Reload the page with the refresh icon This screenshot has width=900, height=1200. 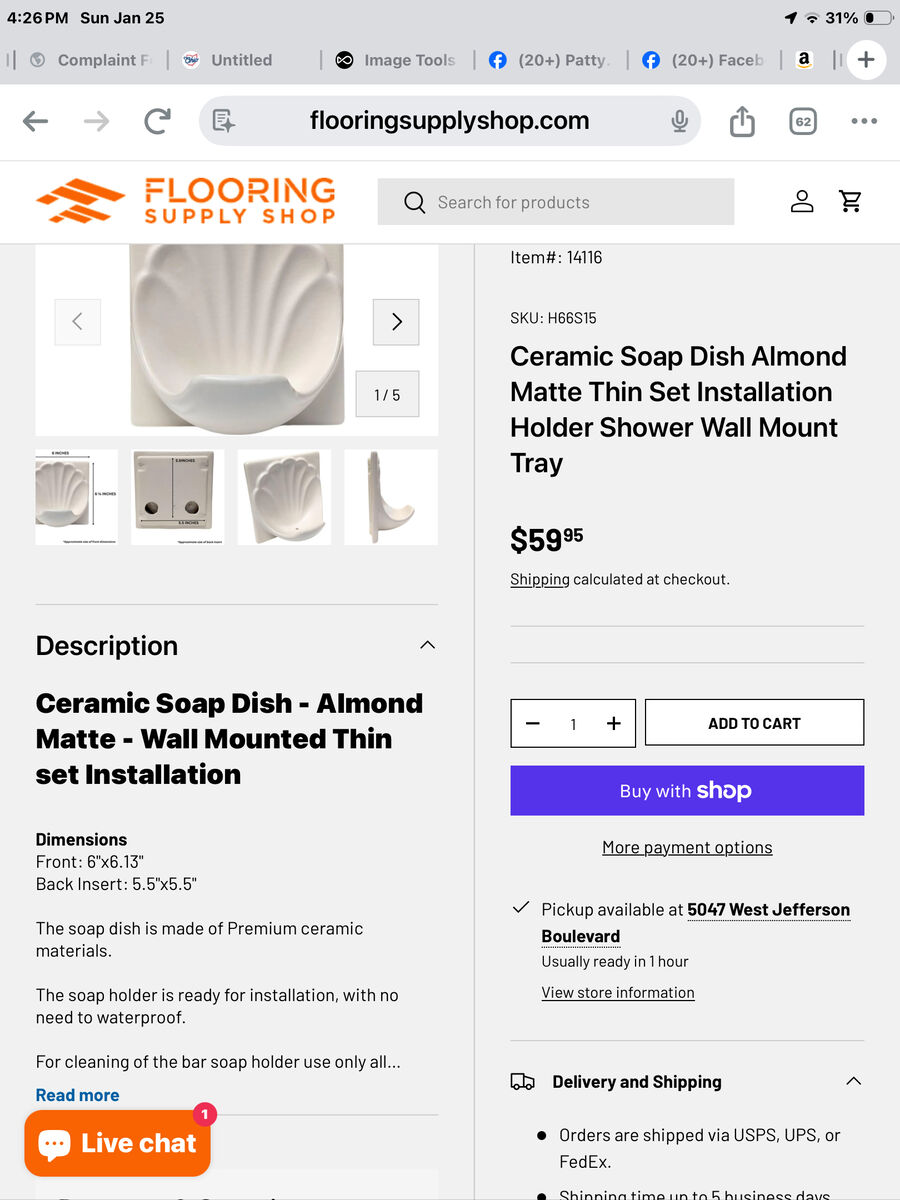[157, 122]
